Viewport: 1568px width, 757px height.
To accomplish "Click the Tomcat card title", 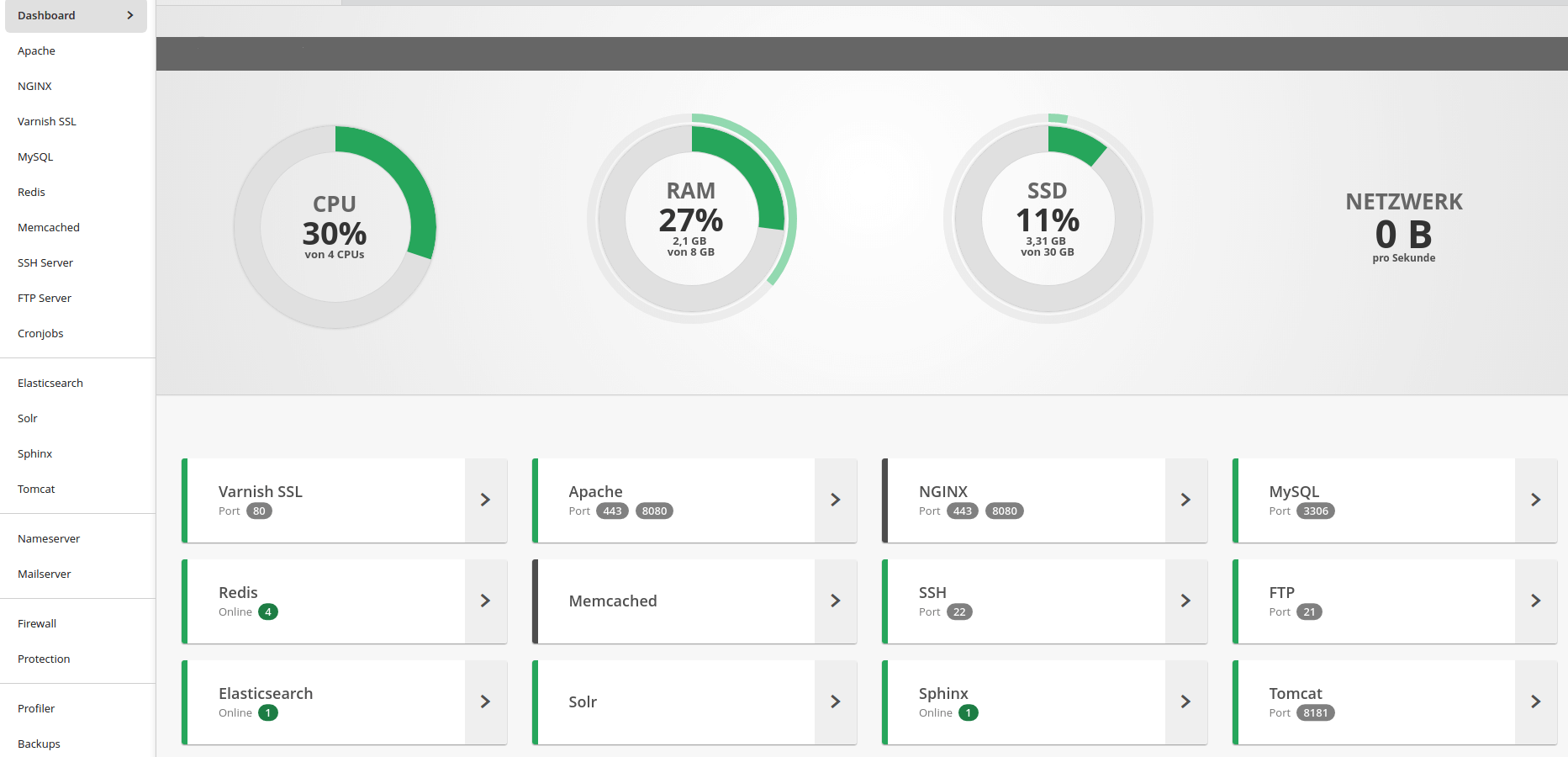I will pos(1296,693).
